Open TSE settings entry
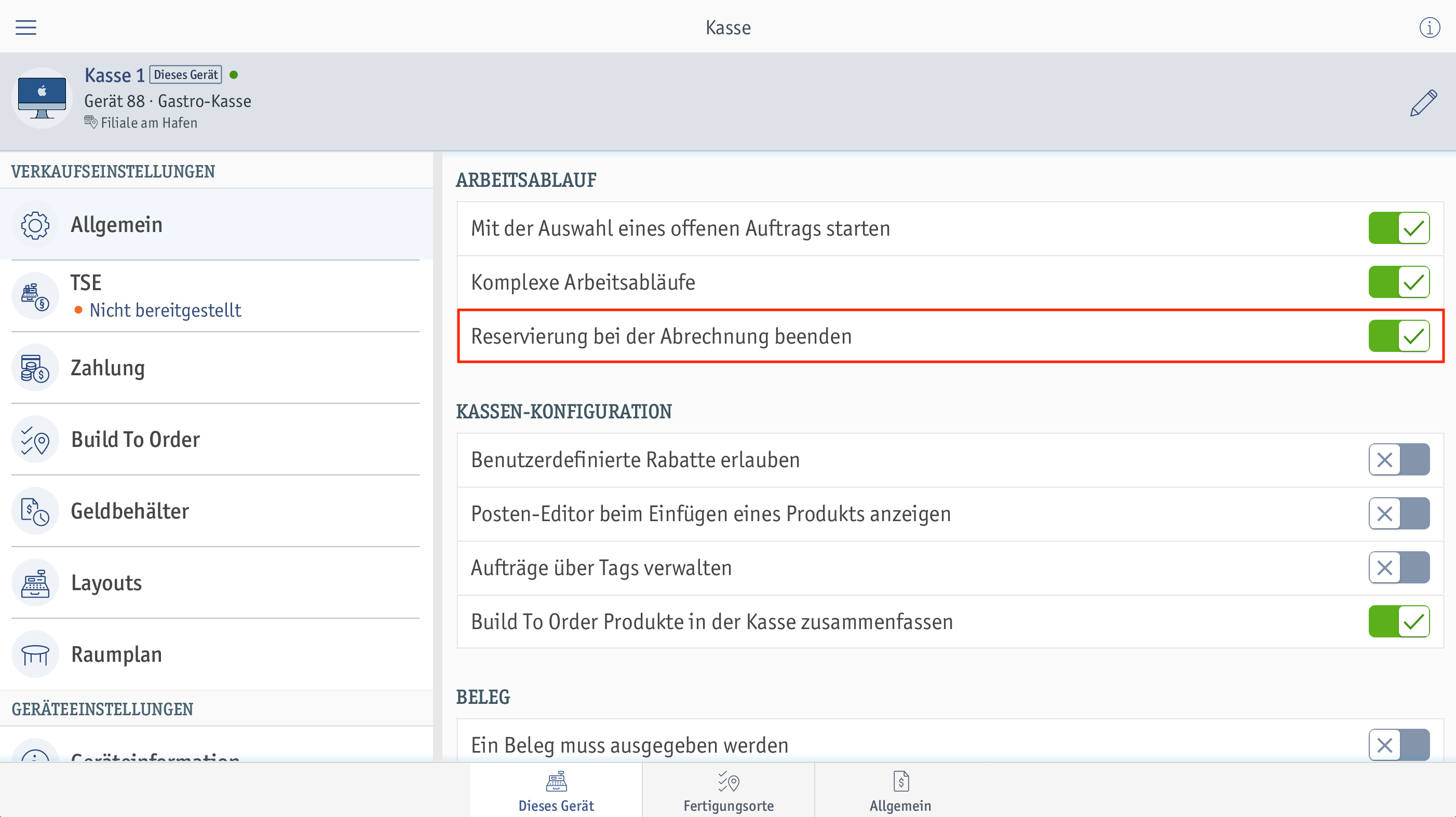 click(x=217, y=296)
